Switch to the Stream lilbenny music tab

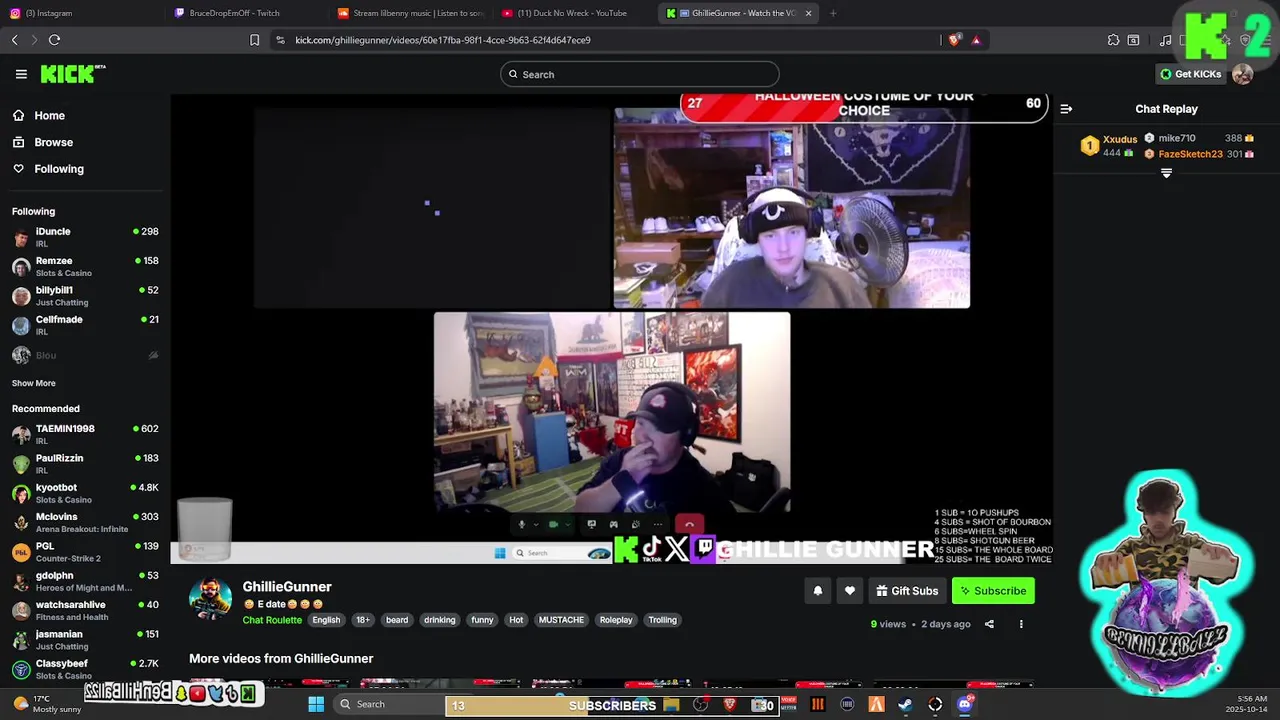click(410, 13)
